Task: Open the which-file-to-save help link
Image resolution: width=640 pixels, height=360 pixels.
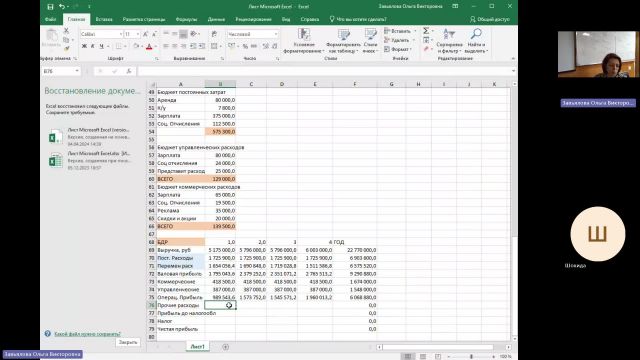Action: [x=87, y=334]
